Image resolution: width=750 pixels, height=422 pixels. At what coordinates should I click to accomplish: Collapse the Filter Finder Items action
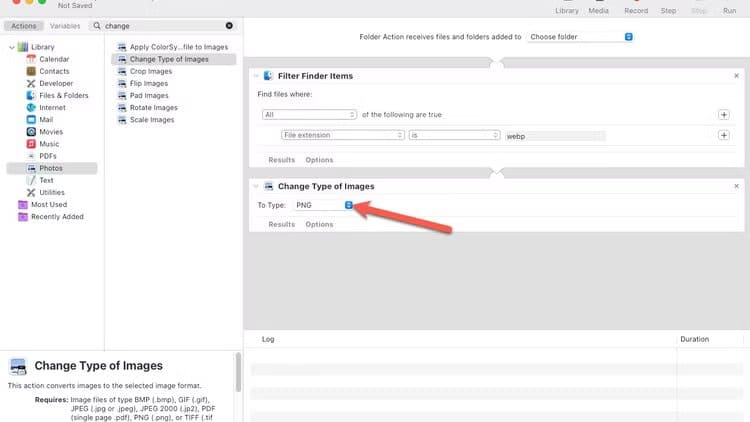click(x=256, y=76)
